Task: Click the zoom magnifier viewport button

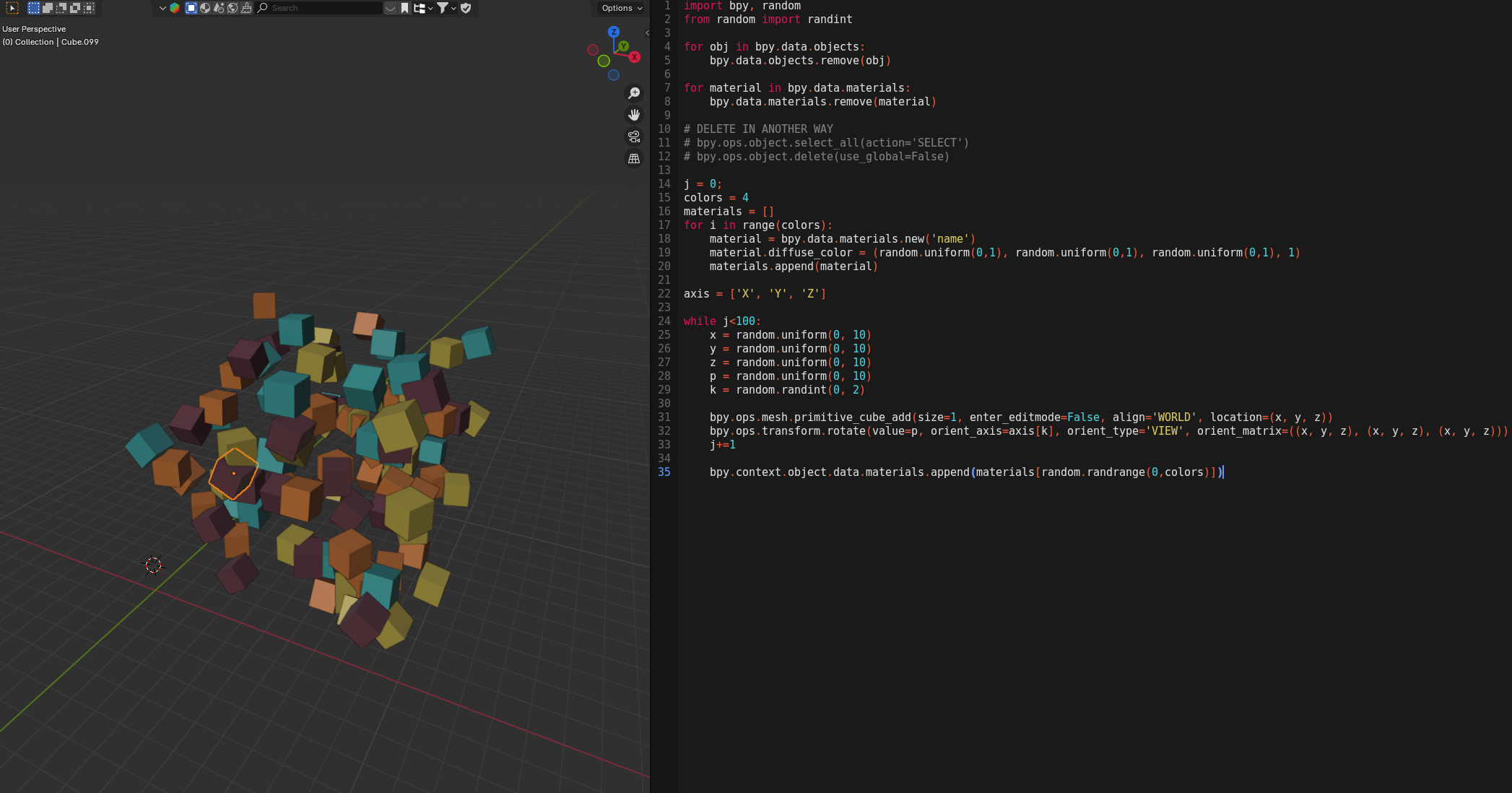Action: [634, 93]
